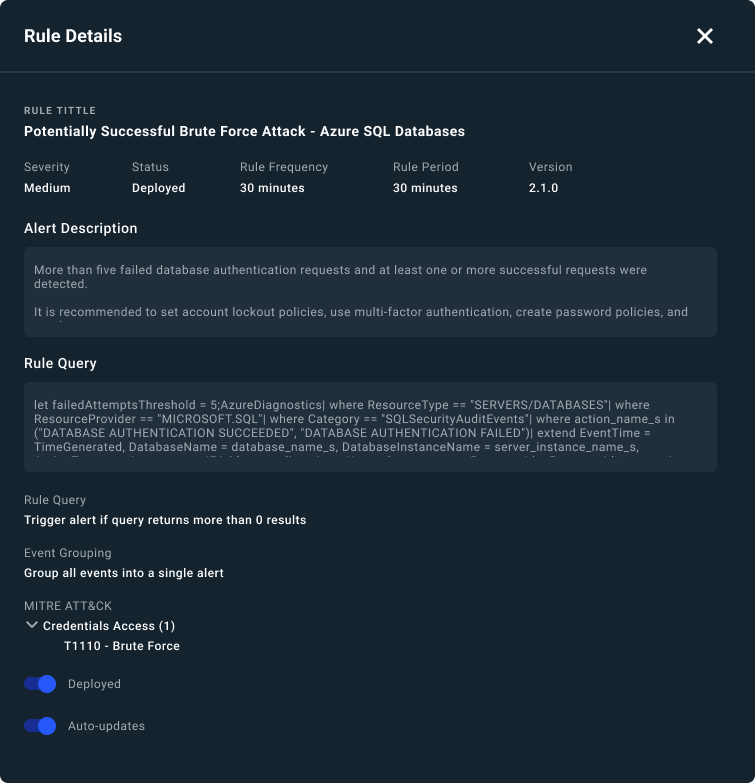Select the T1110 - Brute Force technique

click(122, 646)
